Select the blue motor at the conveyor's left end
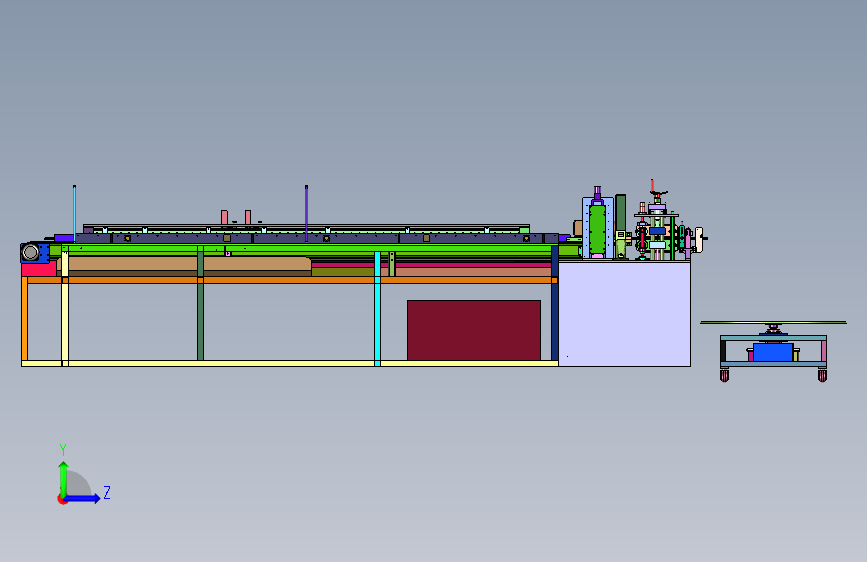 coord(34,252)
